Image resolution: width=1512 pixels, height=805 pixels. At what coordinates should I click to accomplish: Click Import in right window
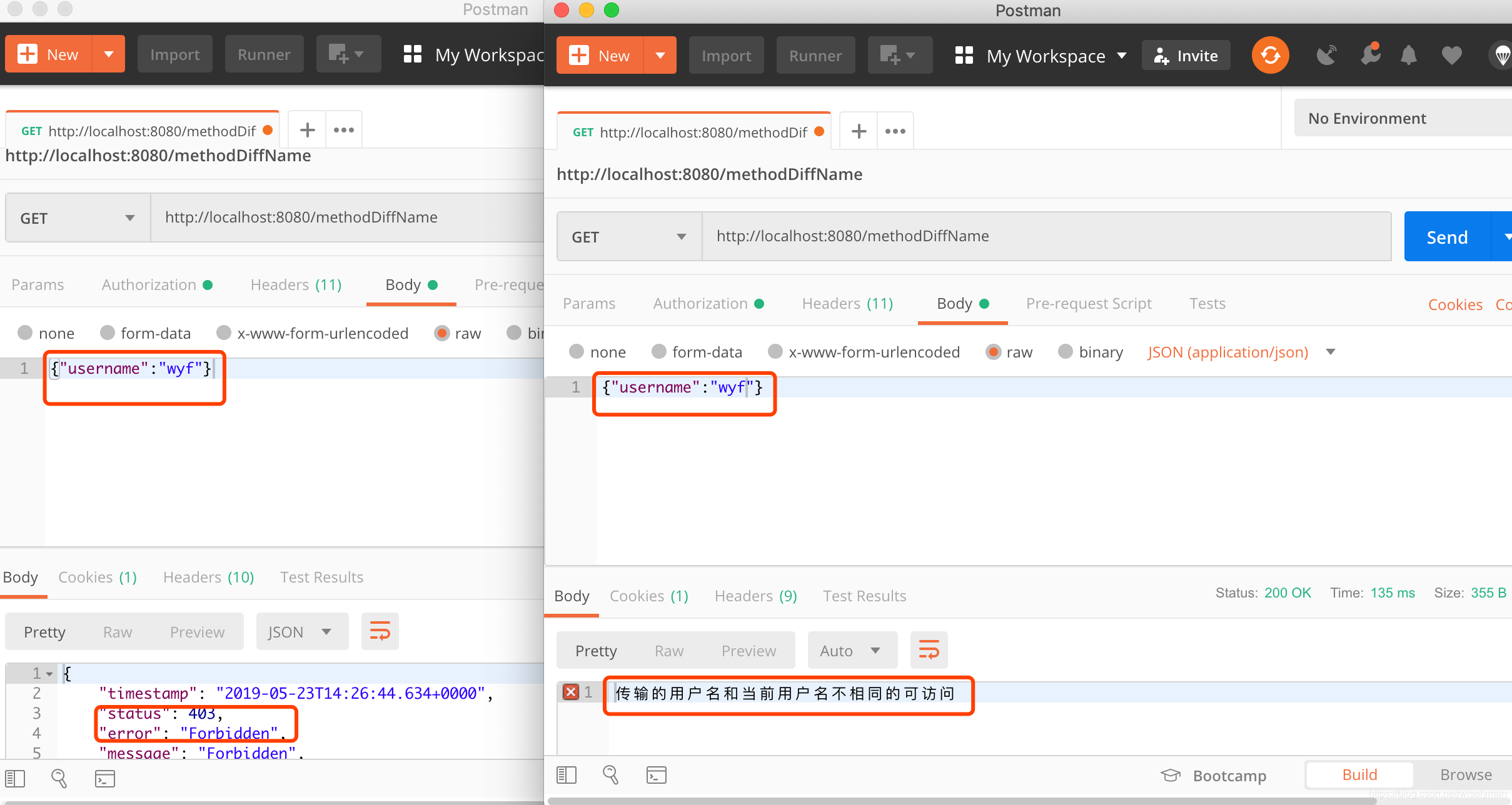(726, 56)
